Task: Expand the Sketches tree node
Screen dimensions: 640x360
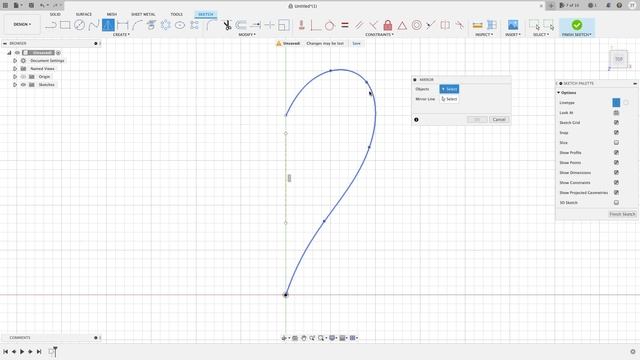Action: point(15,84)
